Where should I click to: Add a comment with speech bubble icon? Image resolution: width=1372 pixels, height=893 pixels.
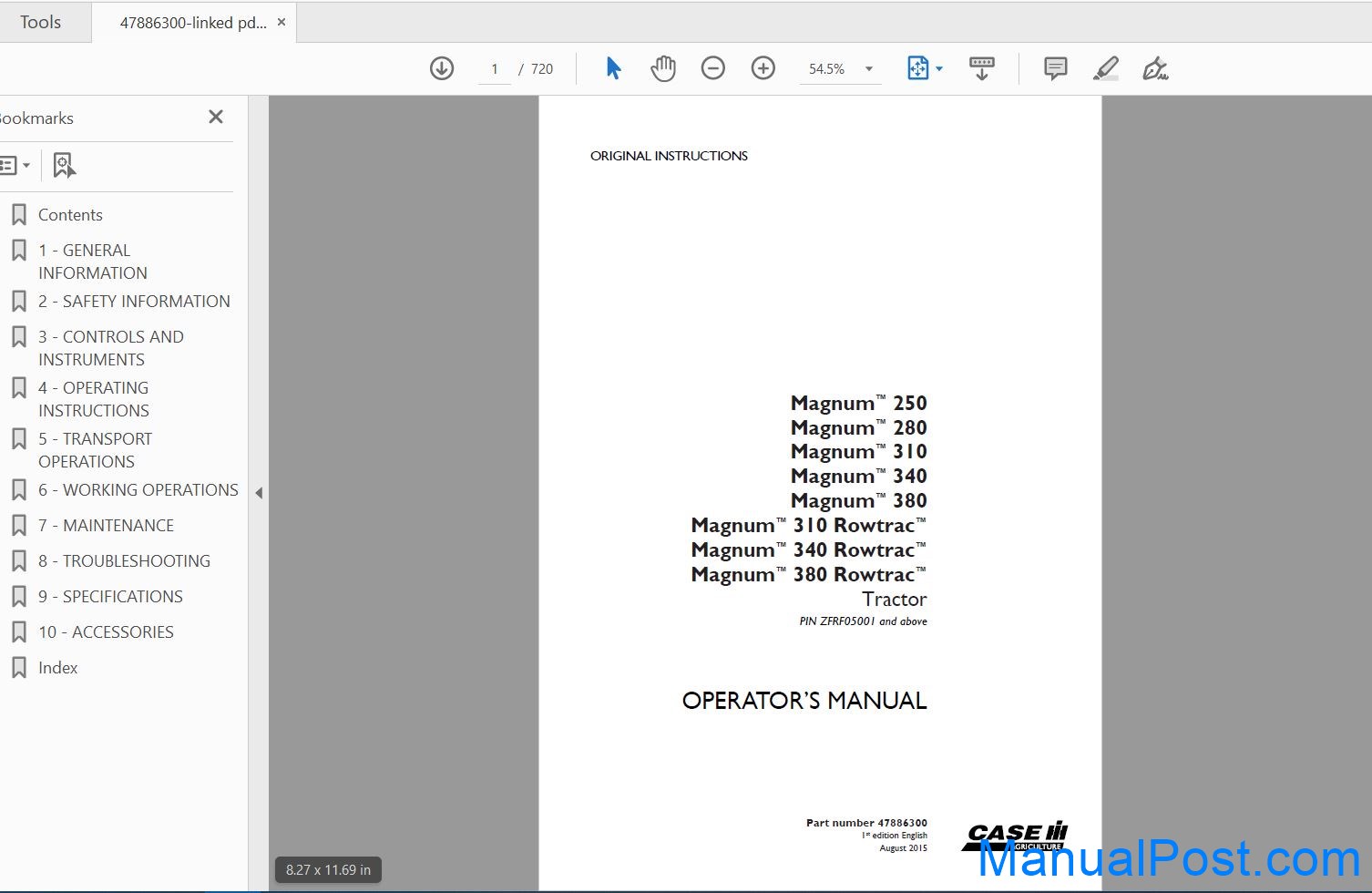(x=1056, y=68)
